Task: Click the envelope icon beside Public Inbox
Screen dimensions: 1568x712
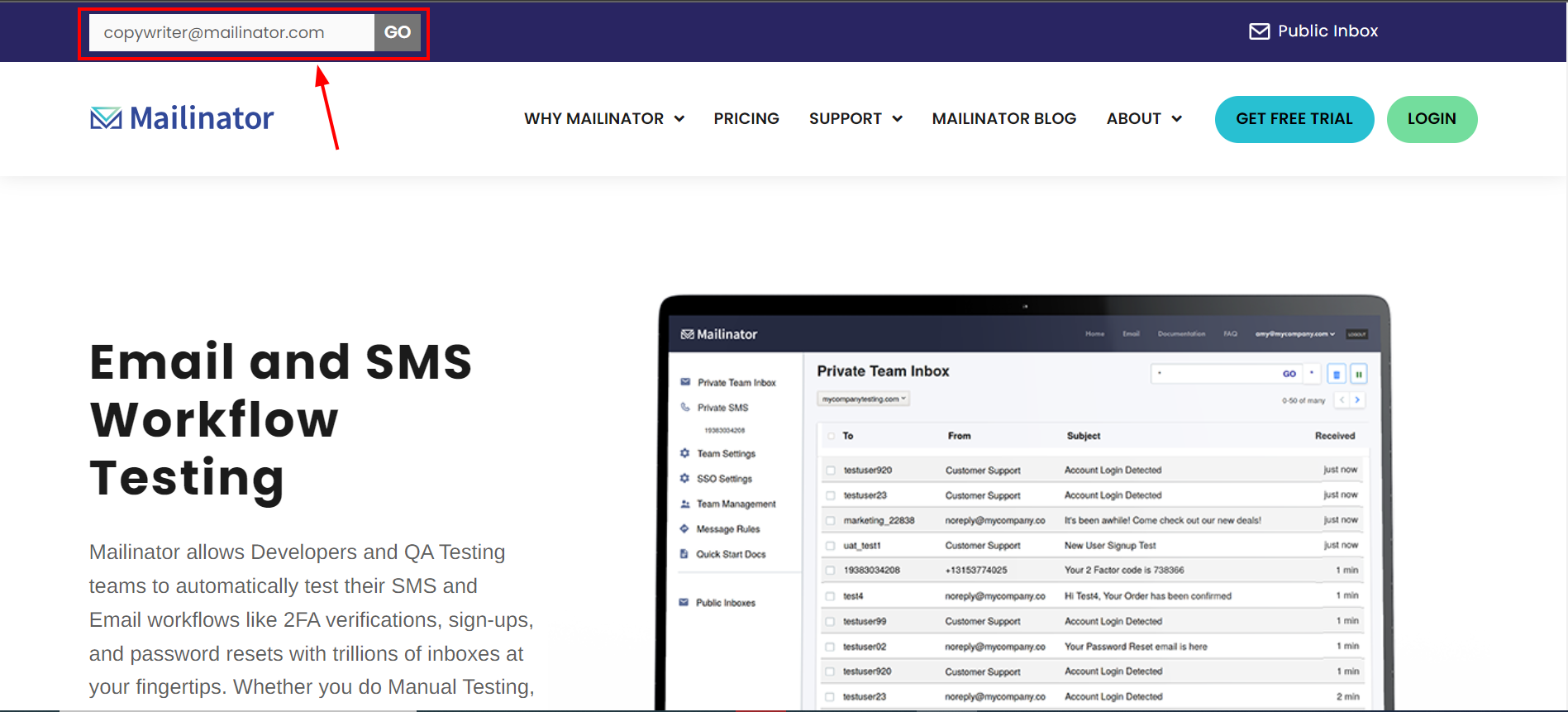Action: point(1259,31)
